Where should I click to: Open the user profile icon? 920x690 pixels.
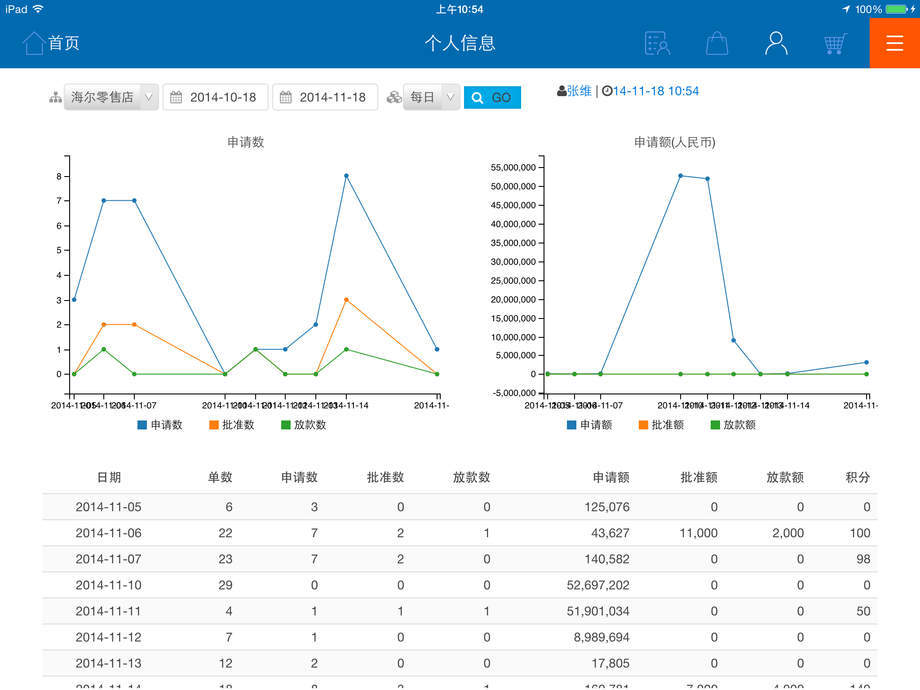(x=776, y=43)
